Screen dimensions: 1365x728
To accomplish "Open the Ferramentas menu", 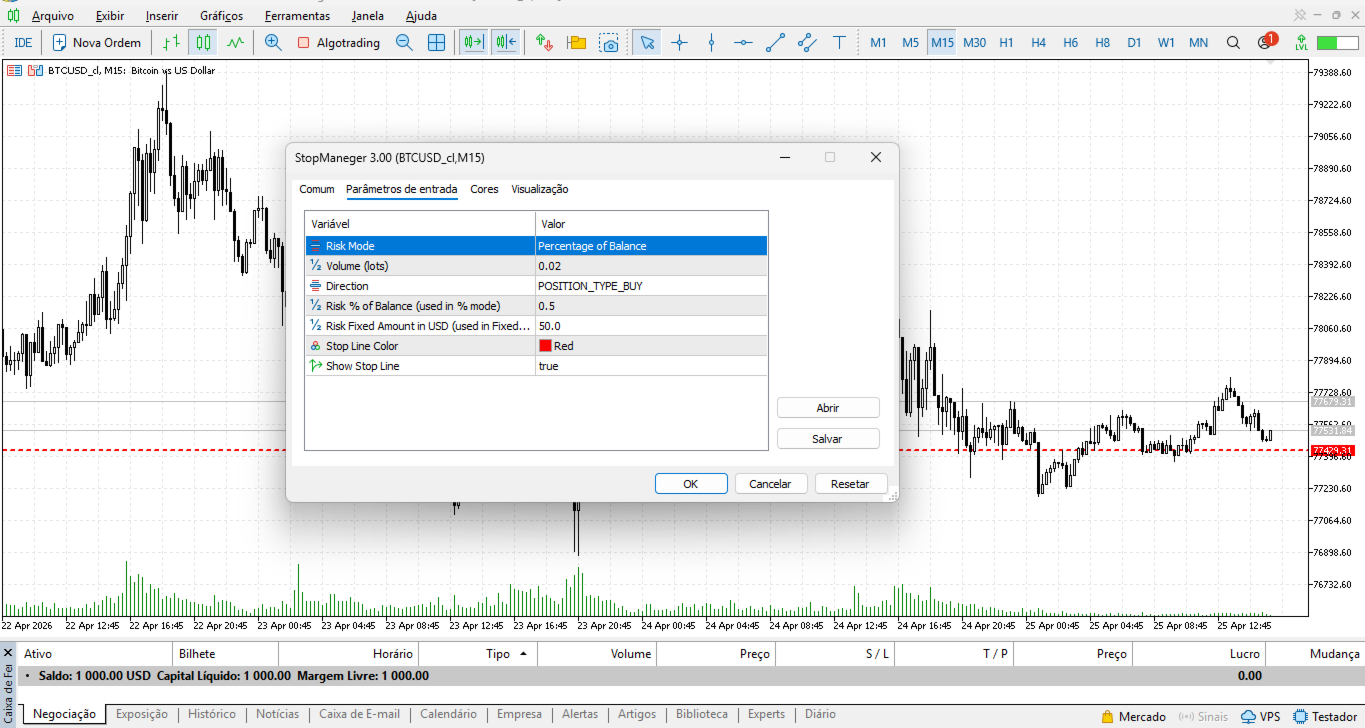I will (x=297, y=16).
